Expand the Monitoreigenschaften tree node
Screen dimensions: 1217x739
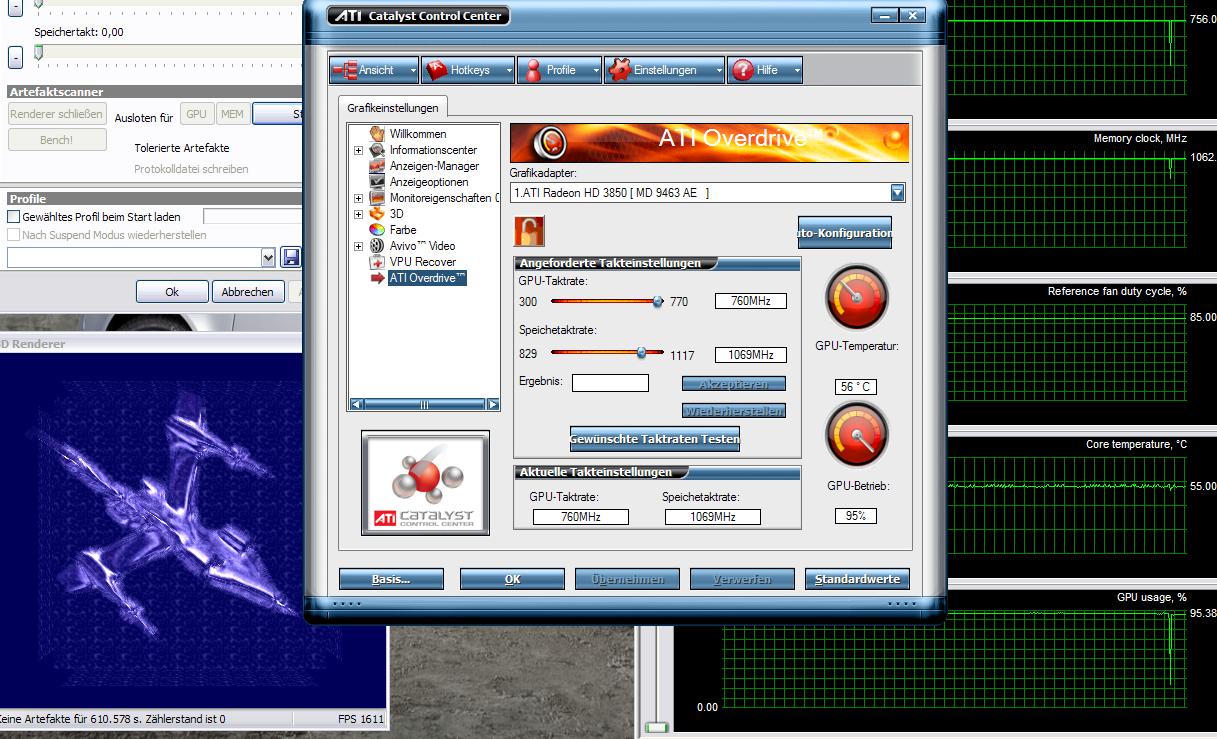click(359, 198)
